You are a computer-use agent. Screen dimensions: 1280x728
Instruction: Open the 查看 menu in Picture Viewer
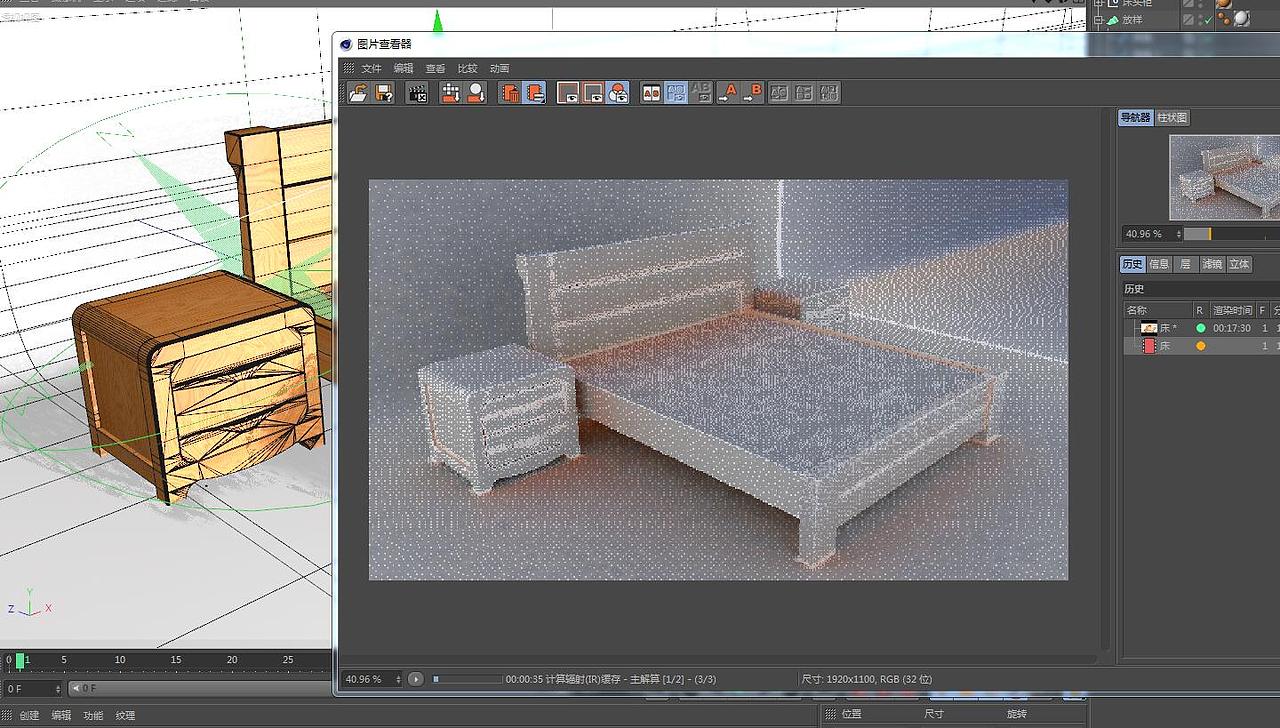click(x=435, y=69)
